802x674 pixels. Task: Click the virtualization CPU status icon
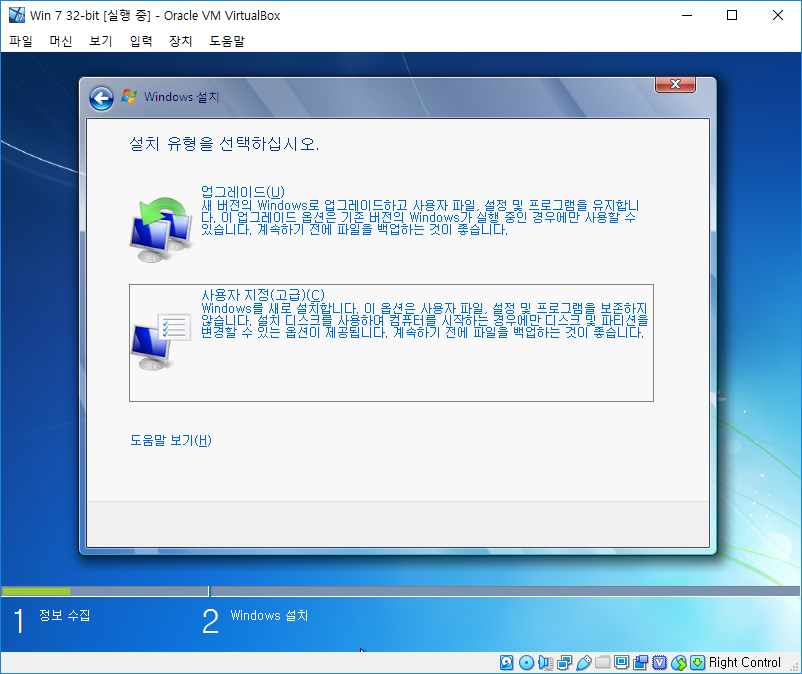(660, 662)
